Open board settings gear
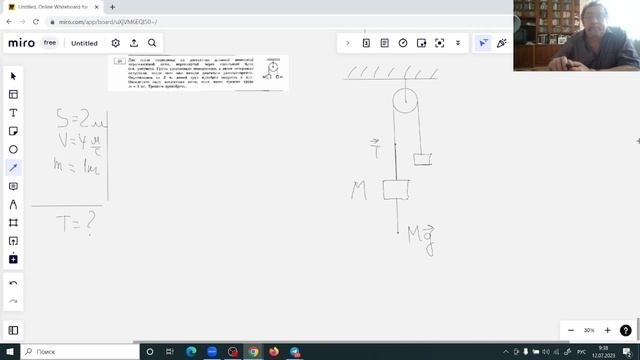 116,43
